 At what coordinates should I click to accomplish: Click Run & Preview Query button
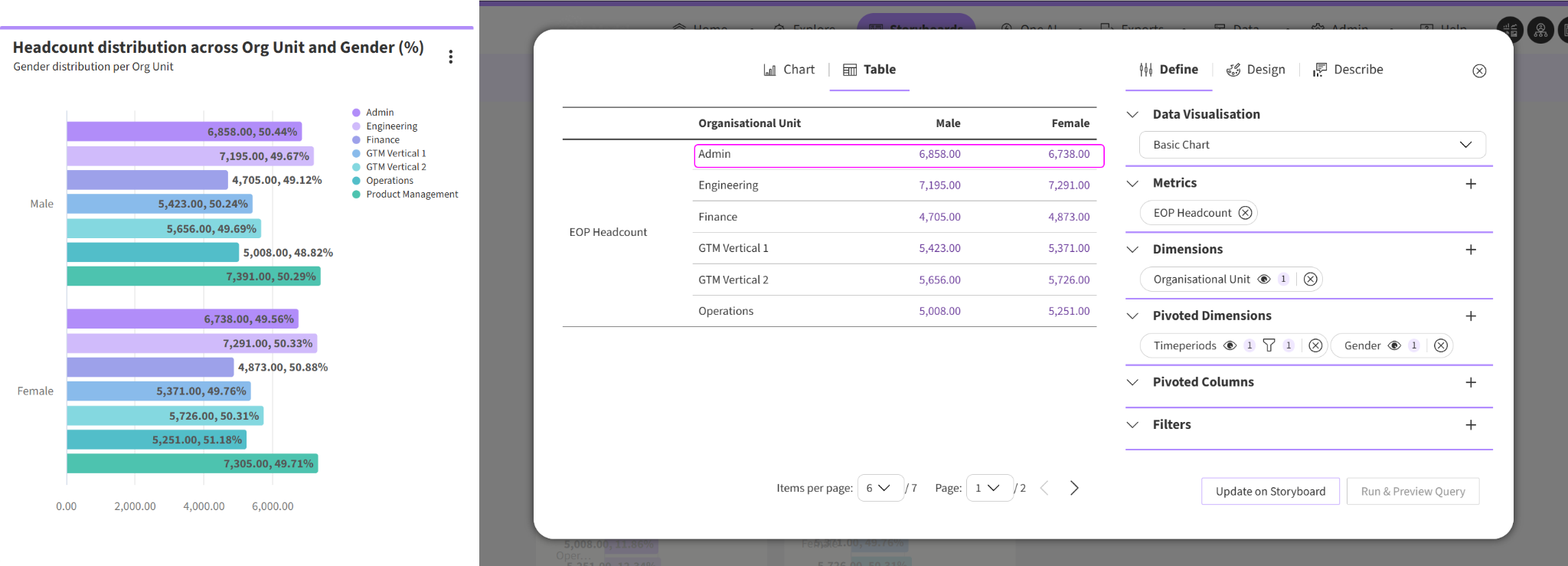pyautogui.click(x=1413, y=492)
